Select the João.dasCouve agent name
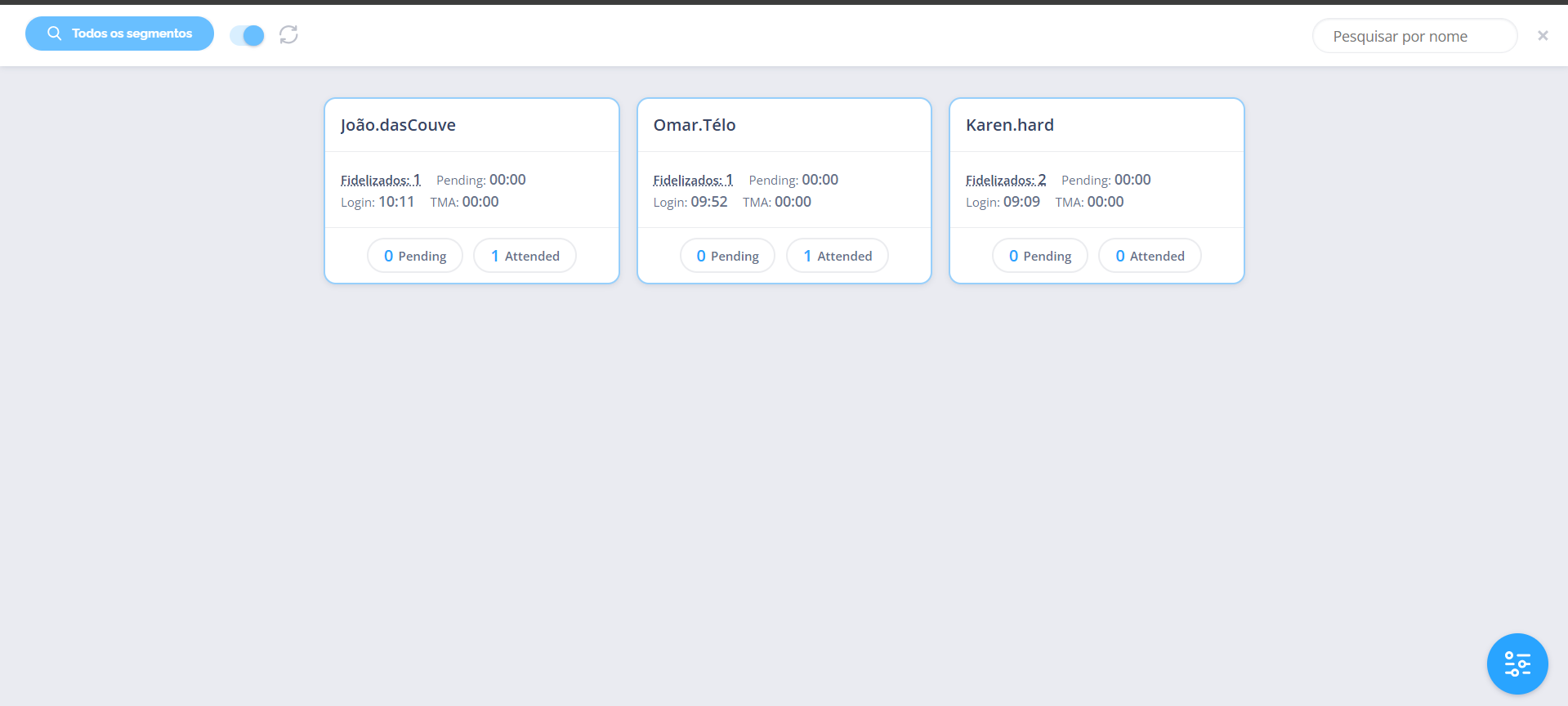The width and height of the screenshot is (1568, 706). click(398, 125)
